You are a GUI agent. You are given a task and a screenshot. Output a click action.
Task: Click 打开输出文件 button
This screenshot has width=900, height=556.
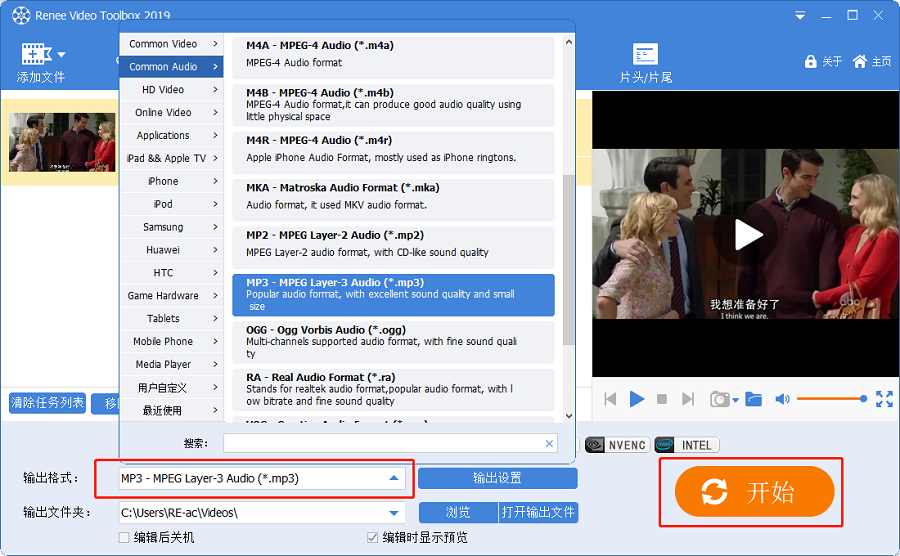(538, 512)
